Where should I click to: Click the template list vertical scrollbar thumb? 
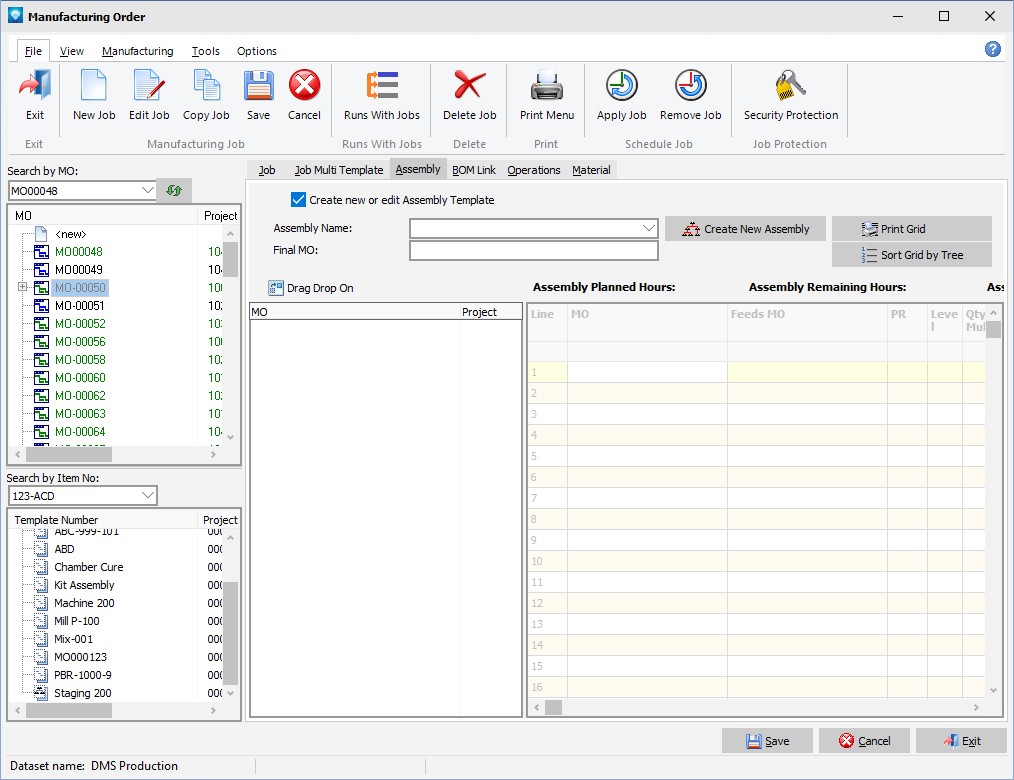click(231, 633)
